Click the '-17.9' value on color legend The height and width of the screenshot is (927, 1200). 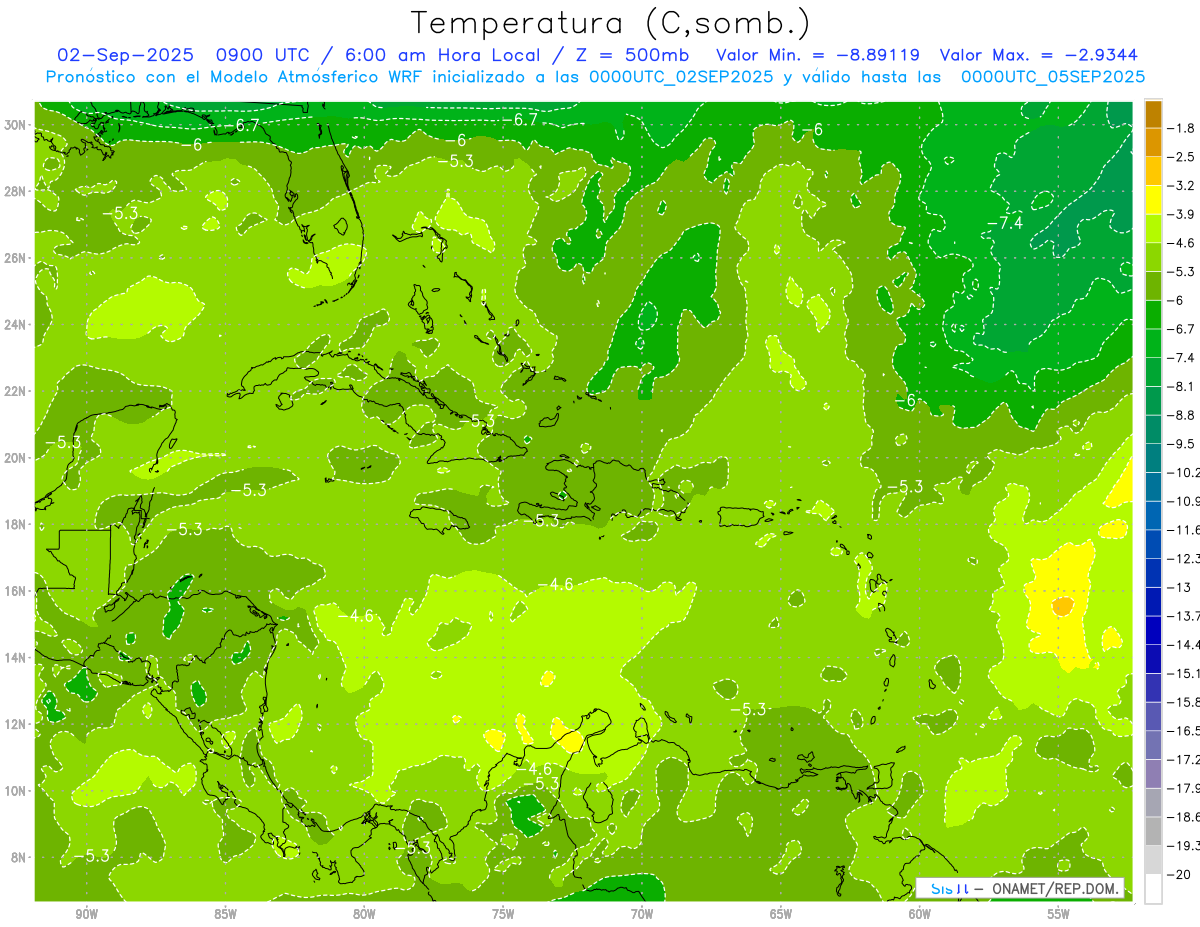click(x=1186, y=788)
